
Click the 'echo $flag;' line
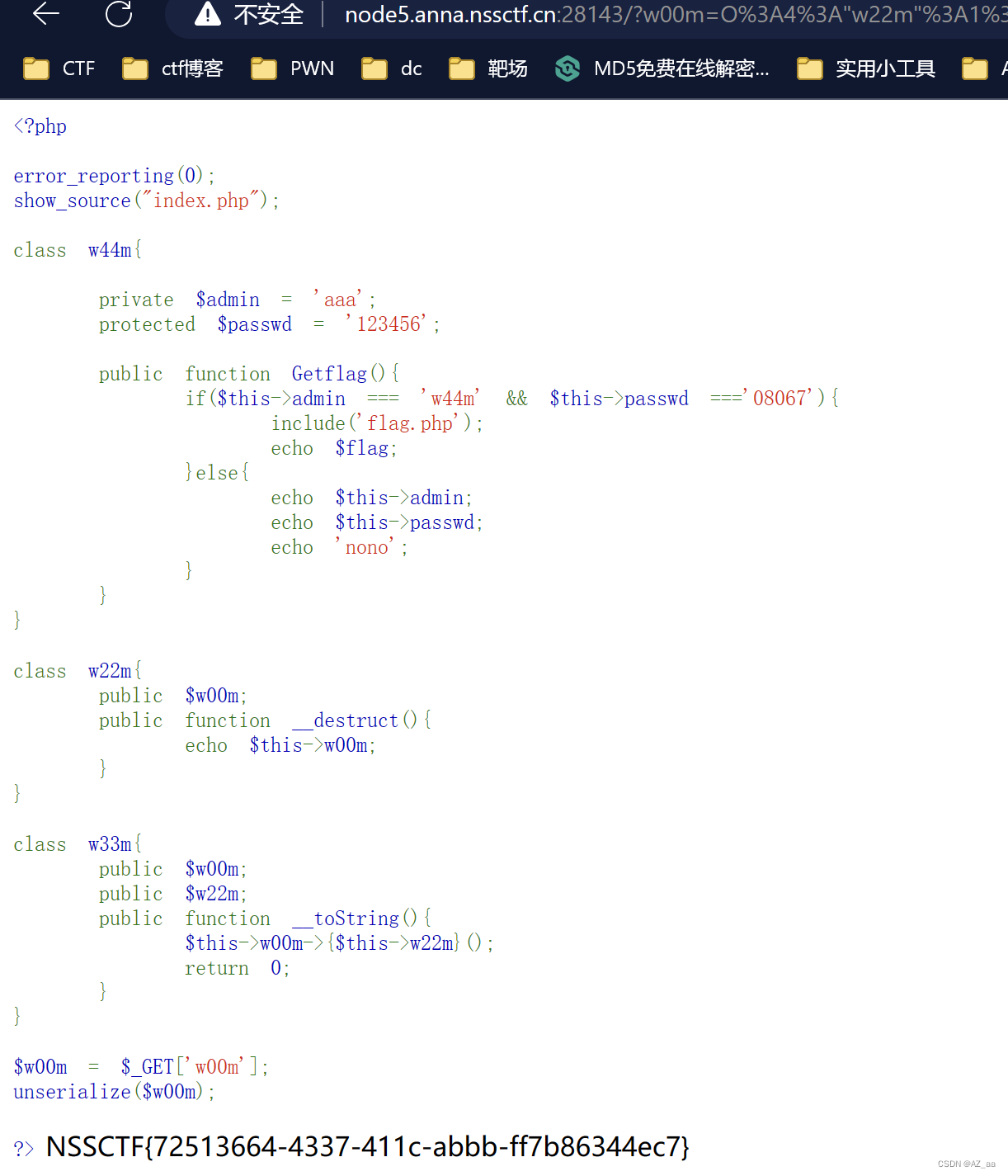click(x=334, y=448)
